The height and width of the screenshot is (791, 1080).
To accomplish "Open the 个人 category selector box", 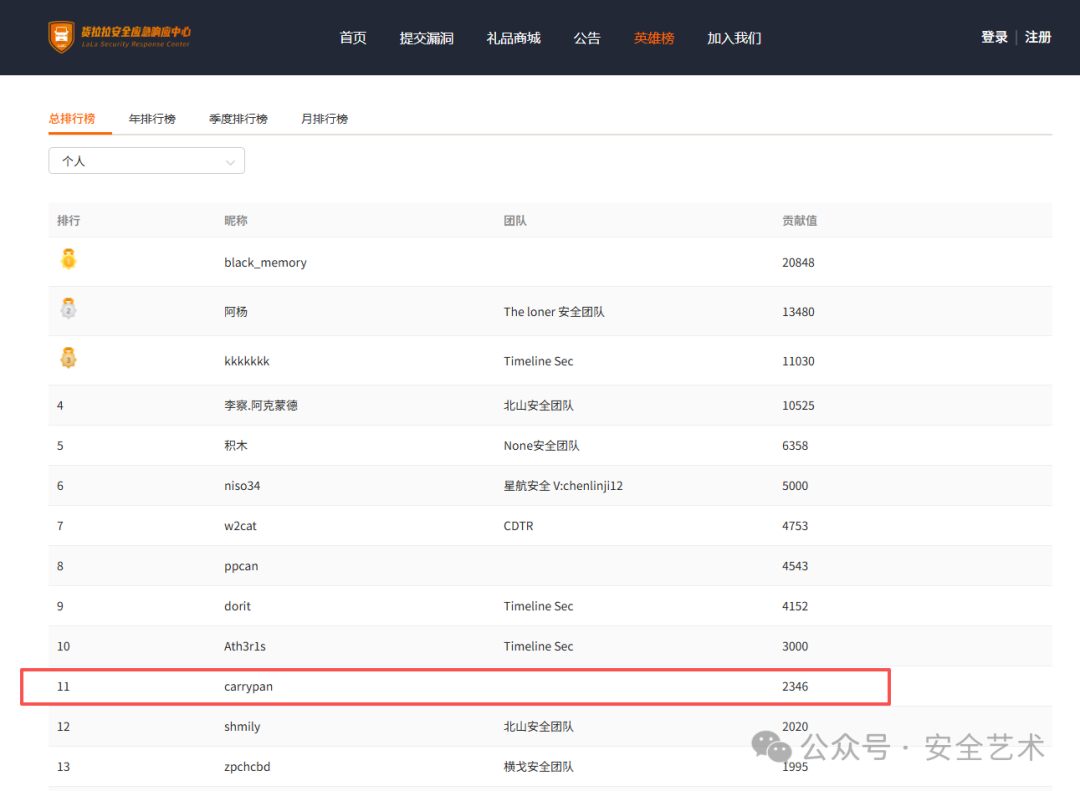I will [147, 161].
